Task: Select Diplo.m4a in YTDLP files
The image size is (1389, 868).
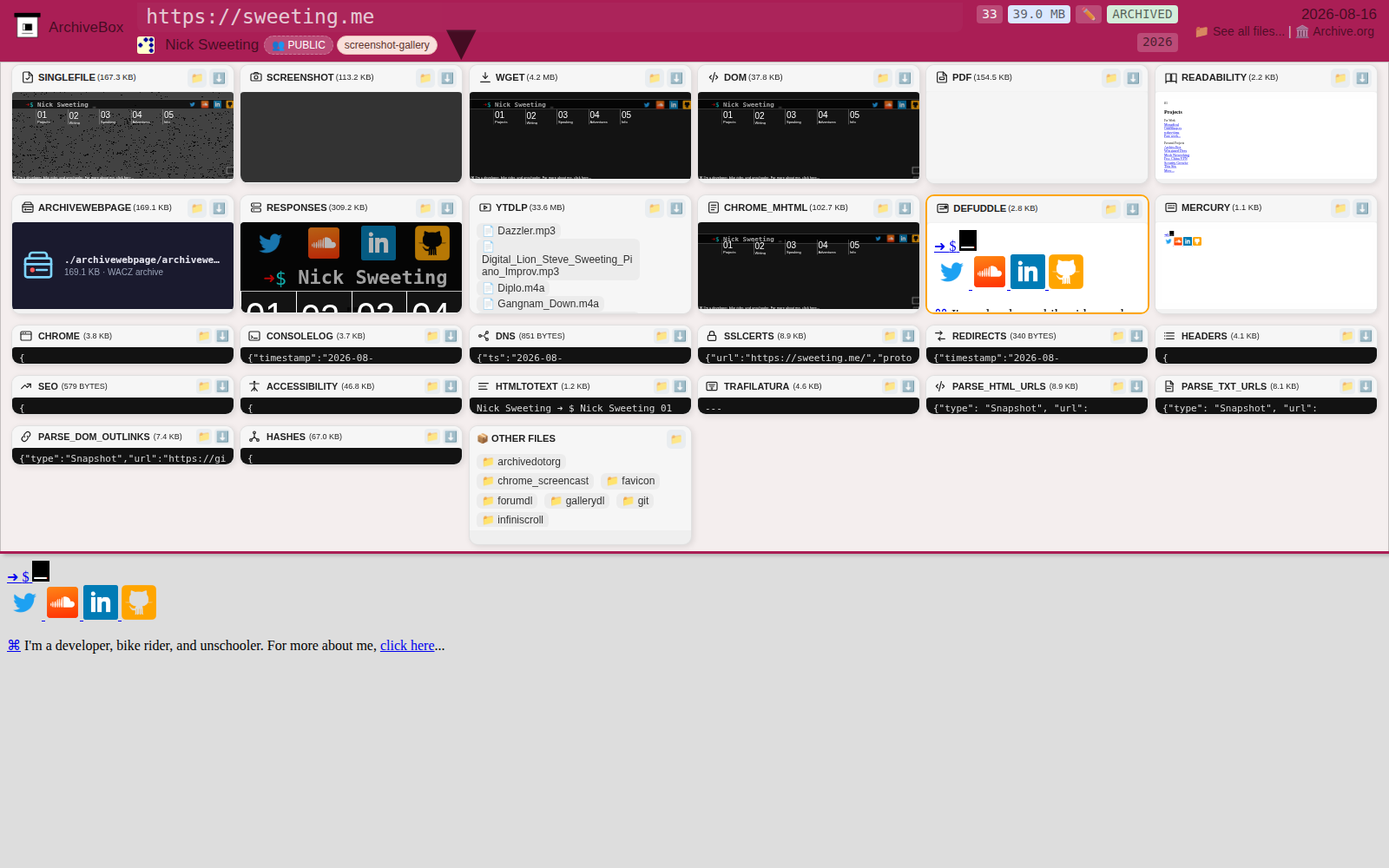Action: pyautogui.click(x=513, y=288)
